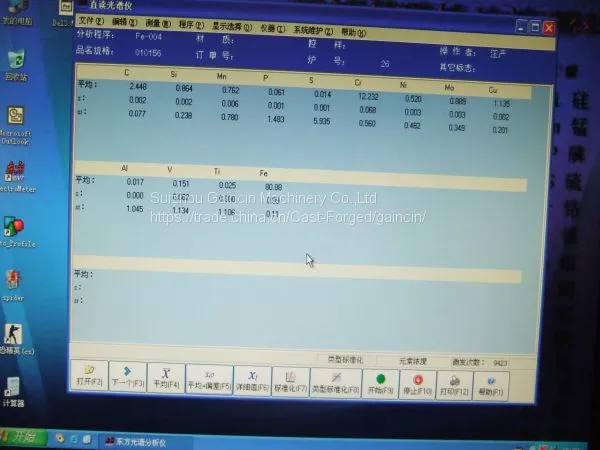Click the 类型标准化 status bar field
600x450 pixels.
coord(346,360)
